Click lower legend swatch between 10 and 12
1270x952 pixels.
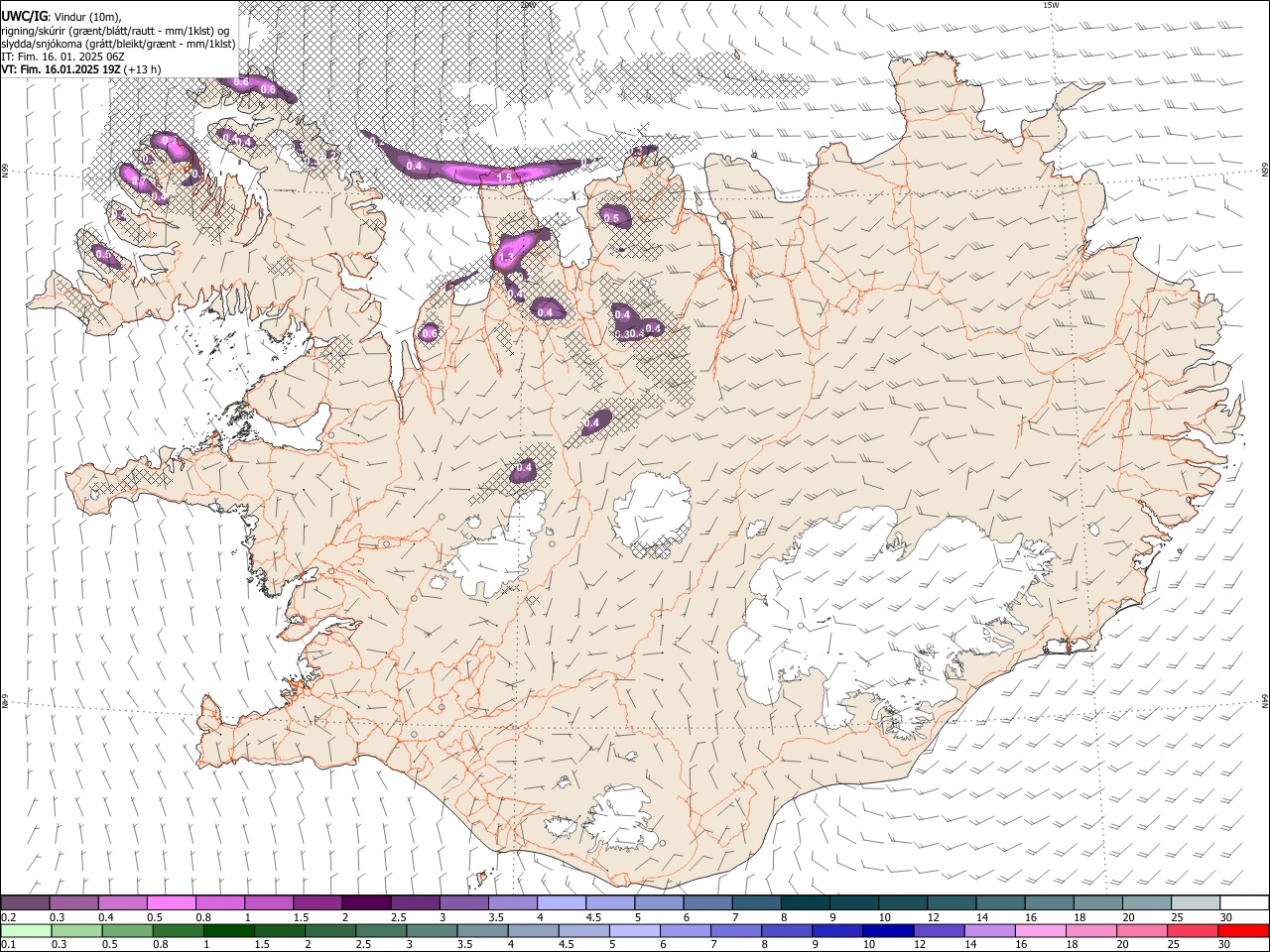[889, 930]
